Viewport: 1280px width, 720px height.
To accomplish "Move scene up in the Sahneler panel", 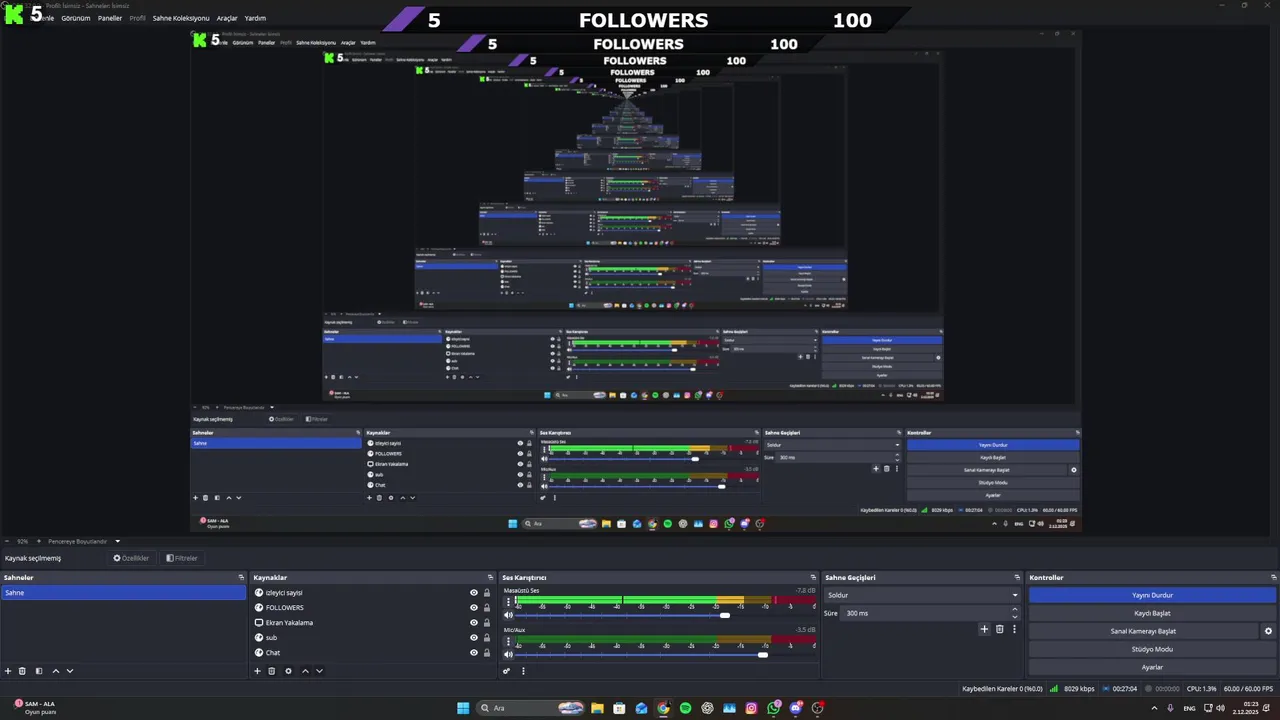I will pyautogui.click(x=56, y=671).
